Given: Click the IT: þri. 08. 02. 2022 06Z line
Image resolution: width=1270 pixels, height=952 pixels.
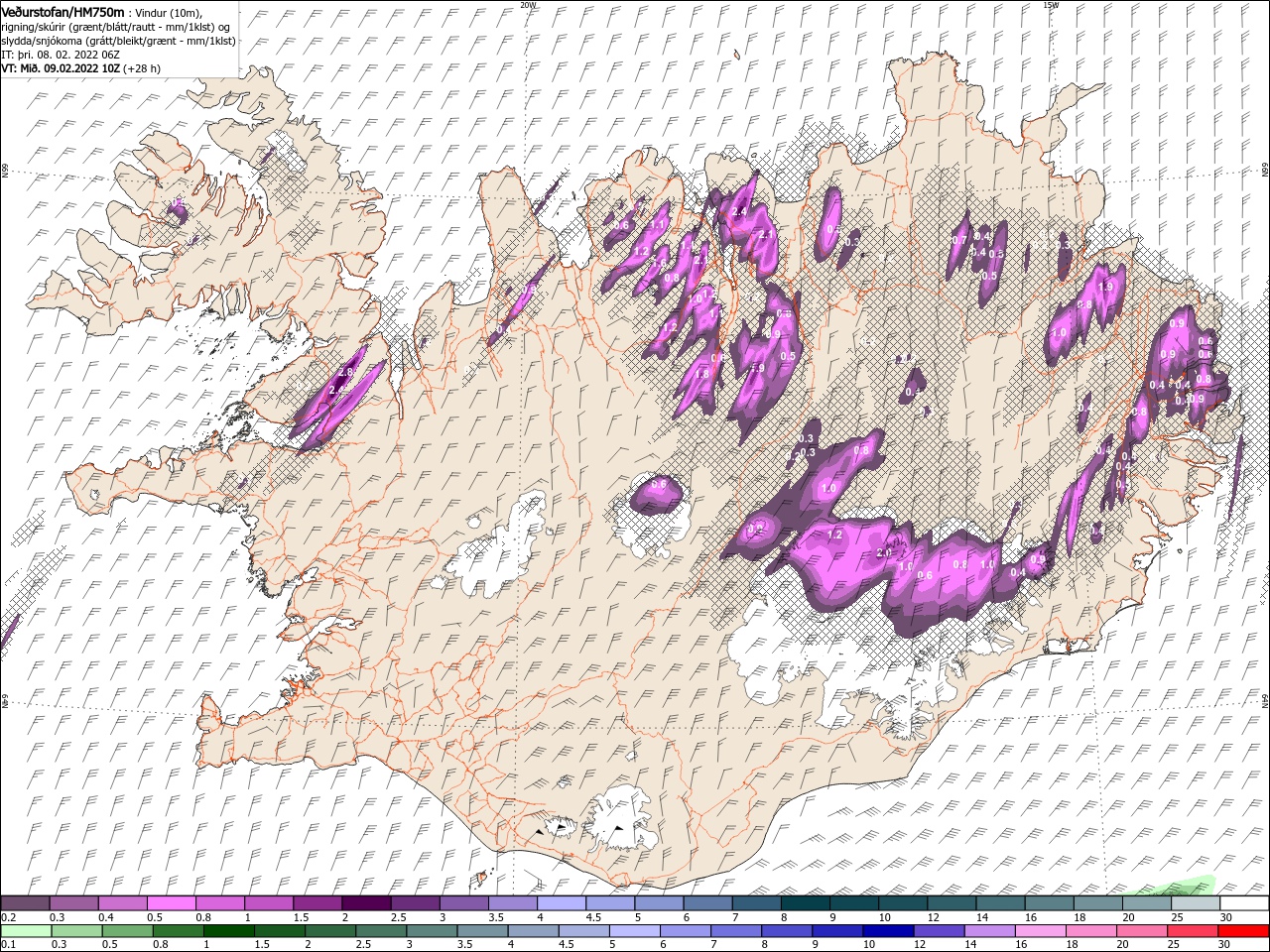Looking at the screenshot, I should coord(61,55).
